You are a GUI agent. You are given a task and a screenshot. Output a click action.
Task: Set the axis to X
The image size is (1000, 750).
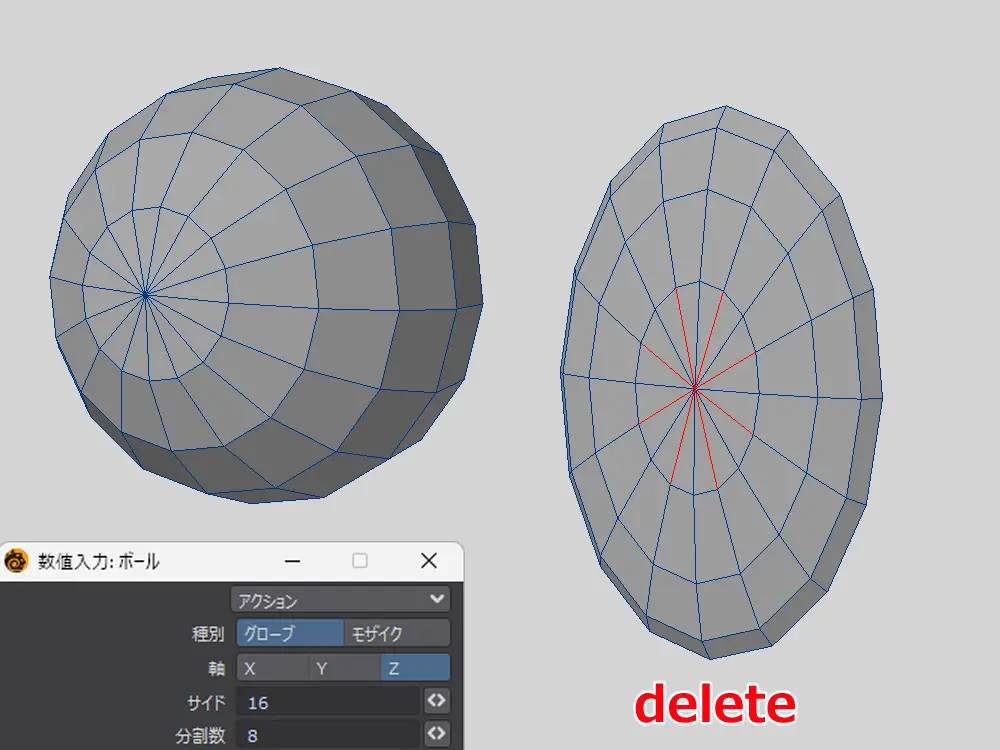point(272,668)
